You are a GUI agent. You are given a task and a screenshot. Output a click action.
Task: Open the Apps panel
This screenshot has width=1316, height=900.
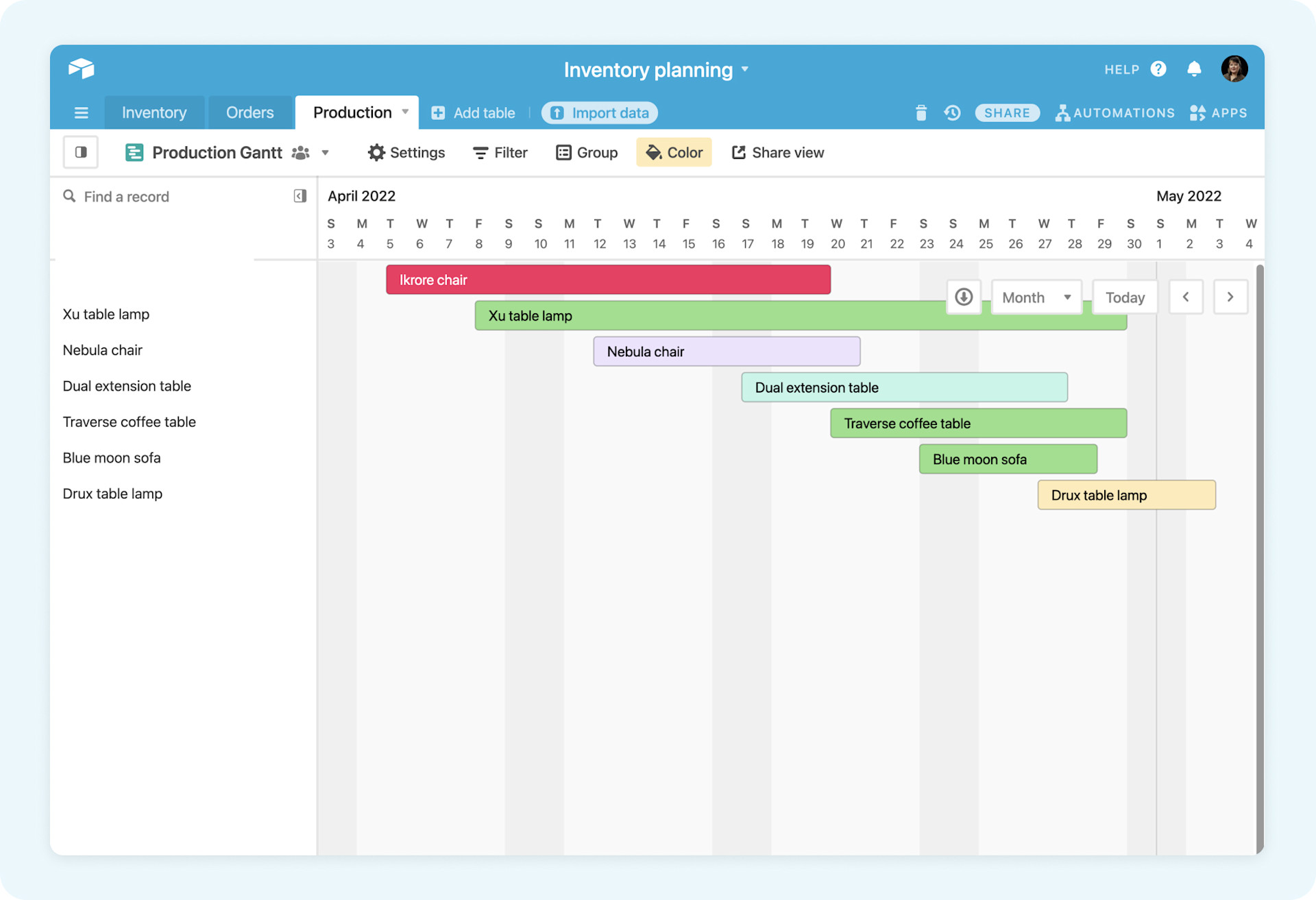click(x=1219, y=112)
